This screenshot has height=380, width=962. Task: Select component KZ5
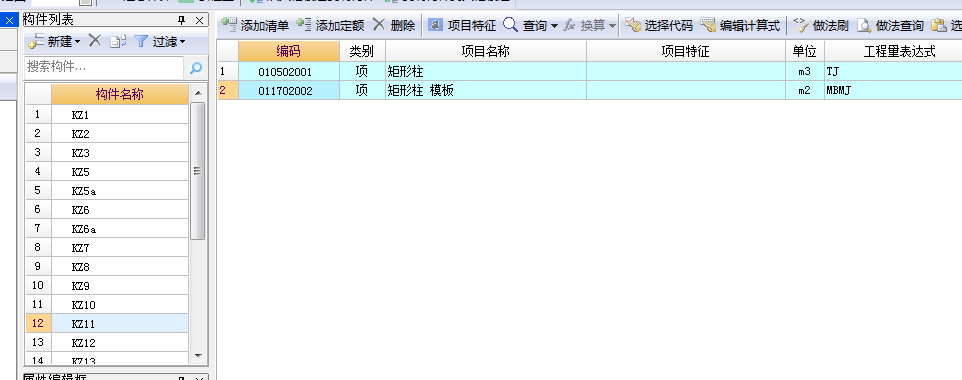[x=120, y=171]
